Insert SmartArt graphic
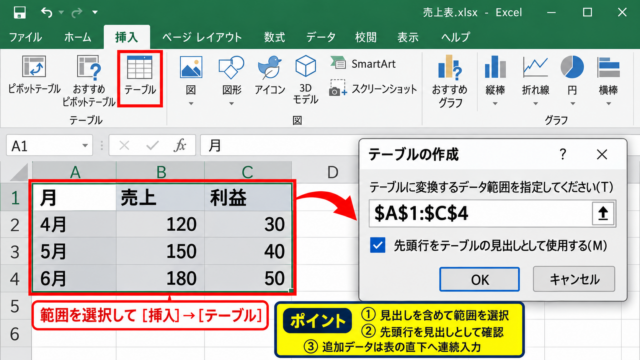Screen dimensions: 640x360 pyautogui.click(x=362, y=64)
